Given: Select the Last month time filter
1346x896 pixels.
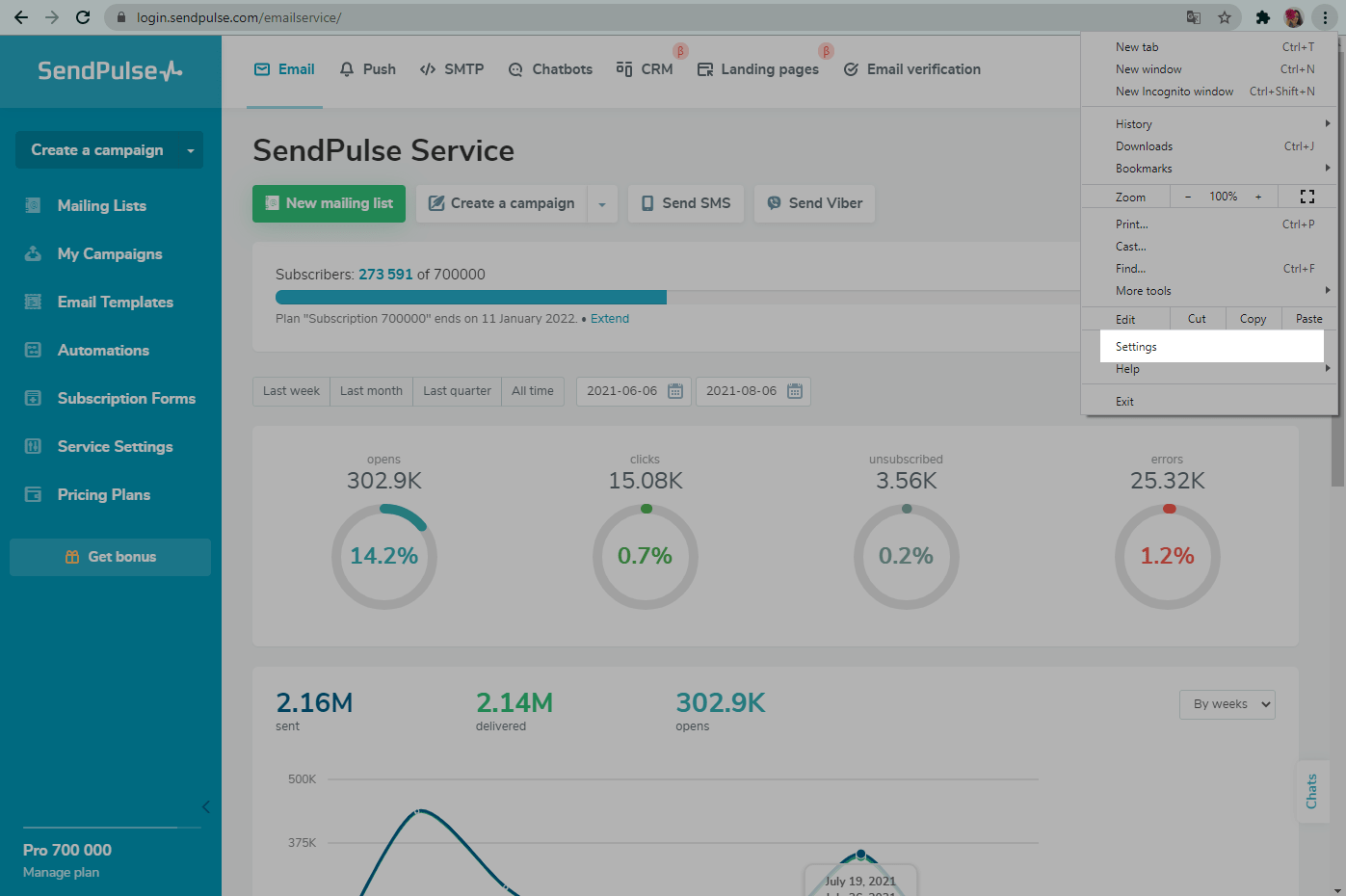Looking at the screenshot, I should click(371, 391).
